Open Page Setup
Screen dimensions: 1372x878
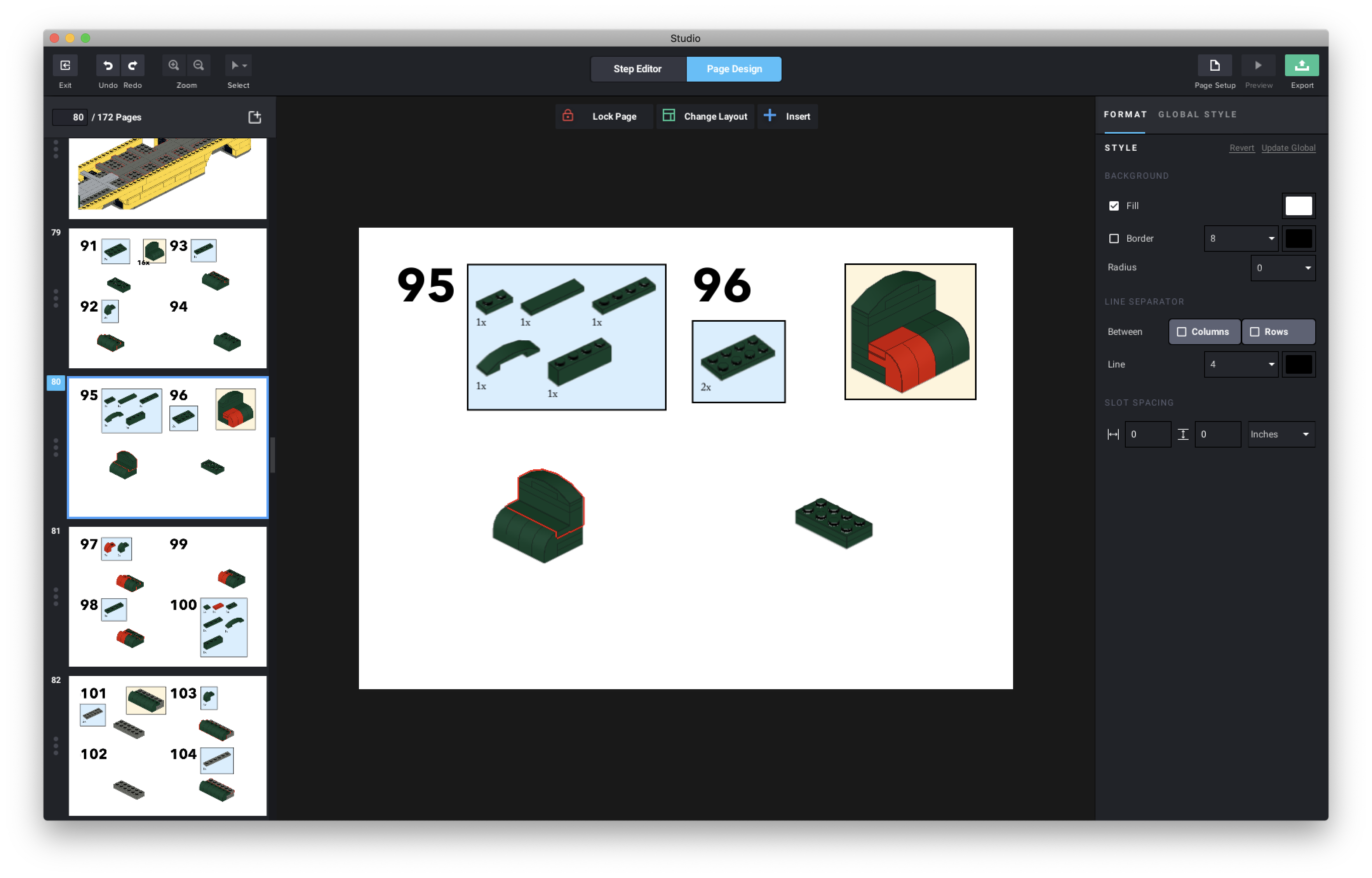(x=1214, y=65)
